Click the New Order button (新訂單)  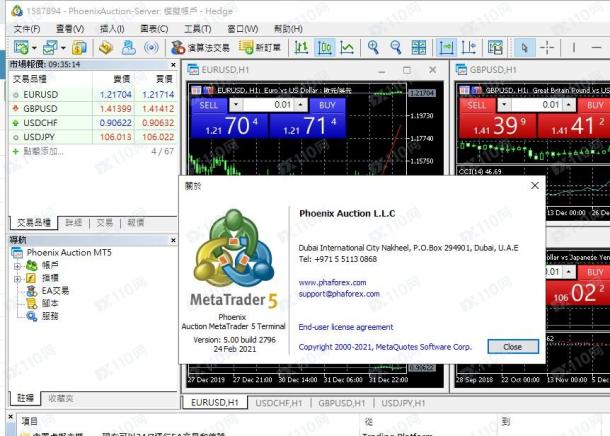[x=259, y=47]
